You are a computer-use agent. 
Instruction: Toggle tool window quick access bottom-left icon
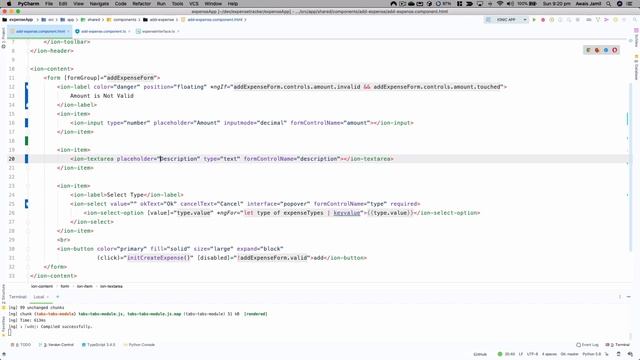(4, 354)
